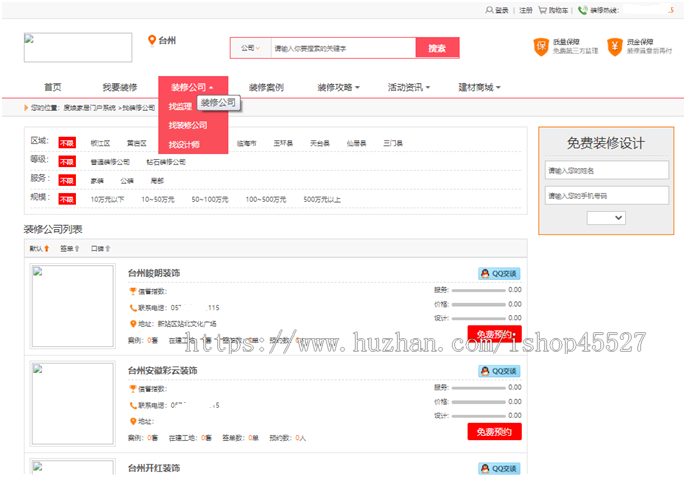Go to 首页 home tab

coord(53,88)
